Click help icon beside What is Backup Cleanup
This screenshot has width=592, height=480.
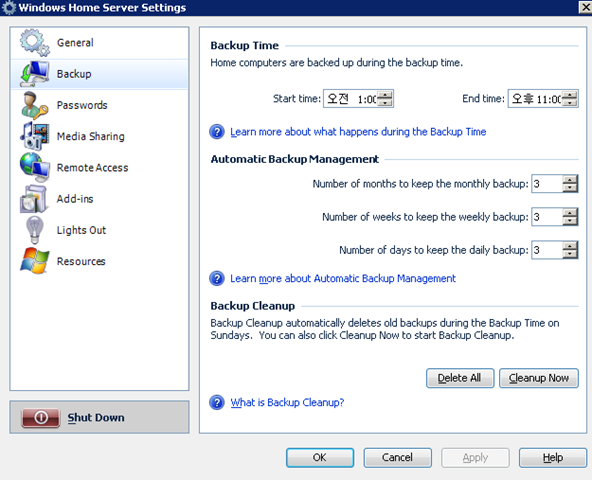pos(217,403)
